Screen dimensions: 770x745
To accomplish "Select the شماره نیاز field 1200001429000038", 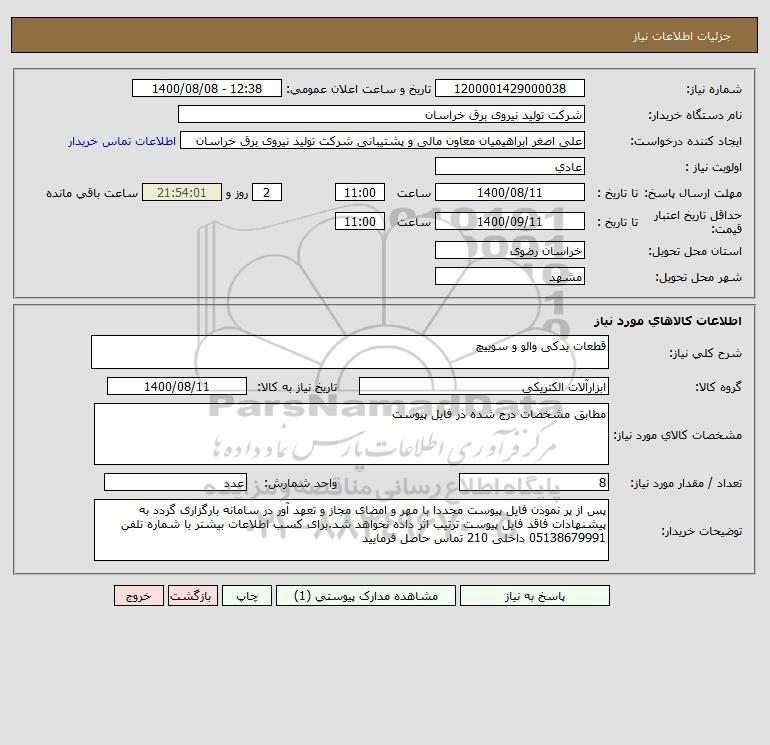I will [510, 88].
